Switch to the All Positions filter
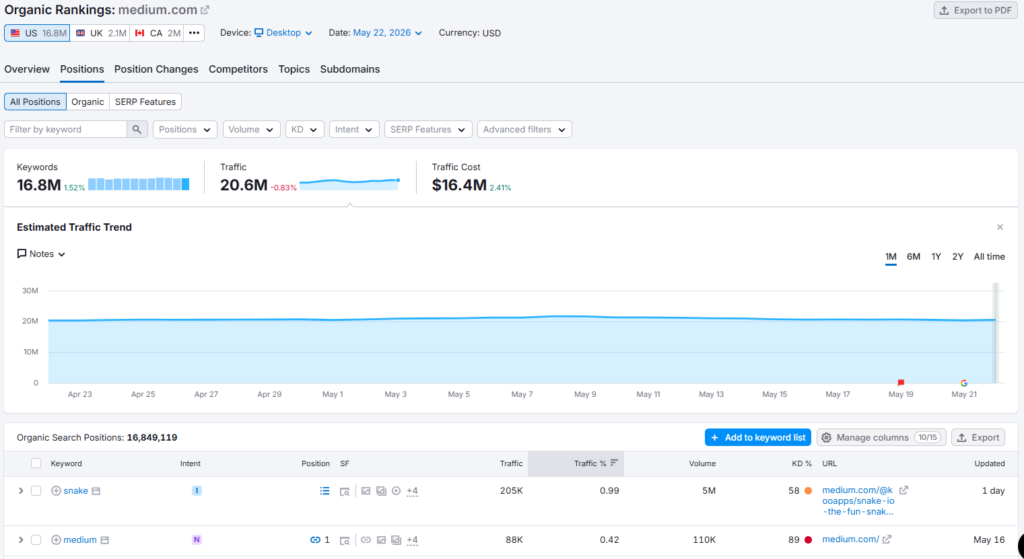1024x559 pixels. [x=35, y=102]
